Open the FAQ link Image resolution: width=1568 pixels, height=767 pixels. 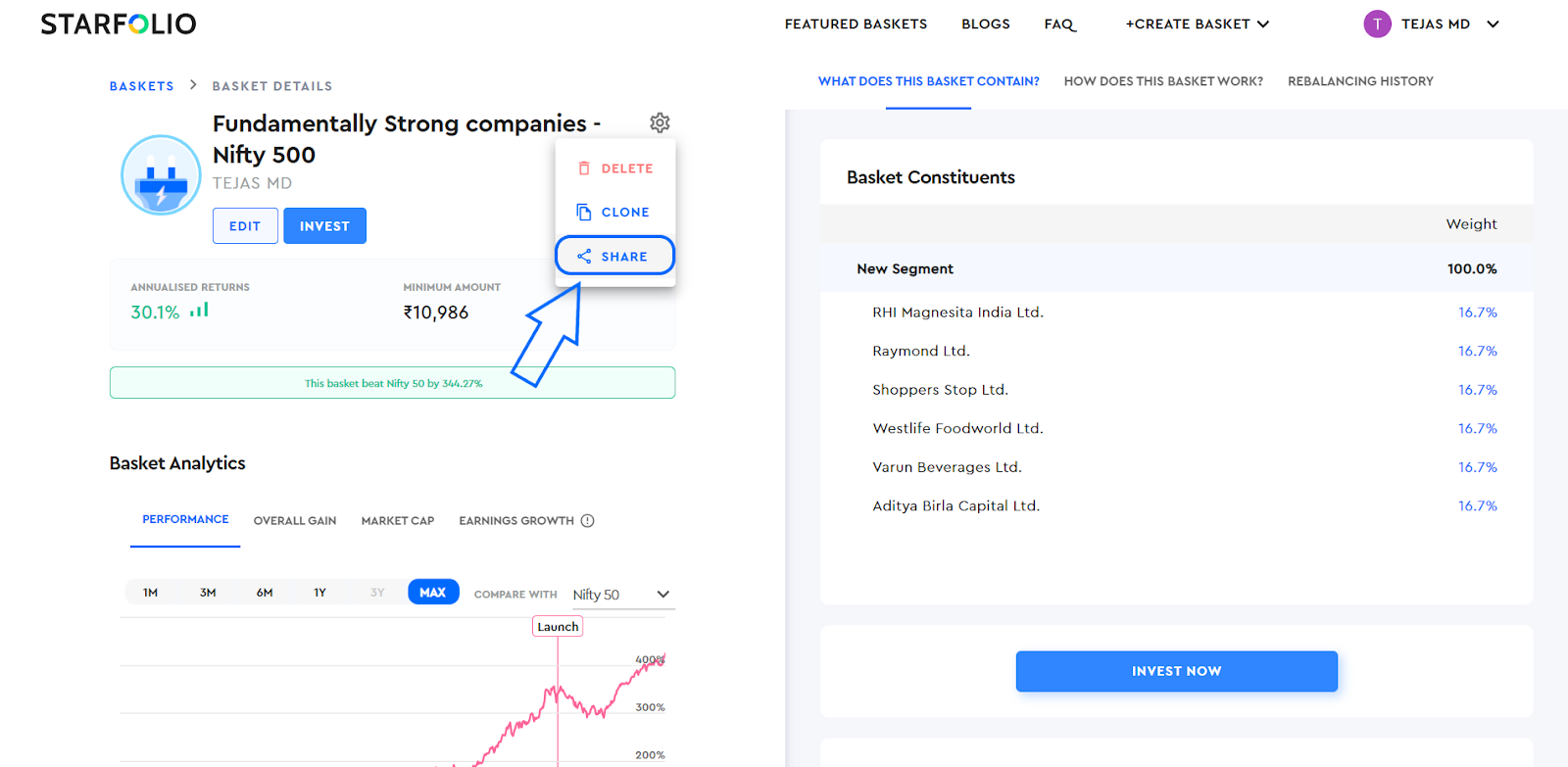1059,24
